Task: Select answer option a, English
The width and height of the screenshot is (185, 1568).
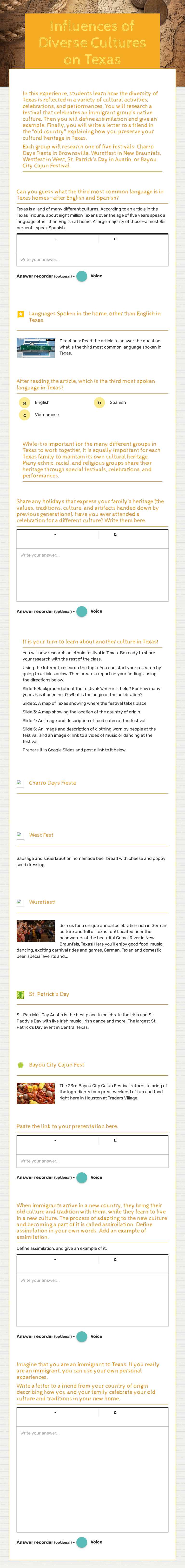Action: (x=24, y=402)
